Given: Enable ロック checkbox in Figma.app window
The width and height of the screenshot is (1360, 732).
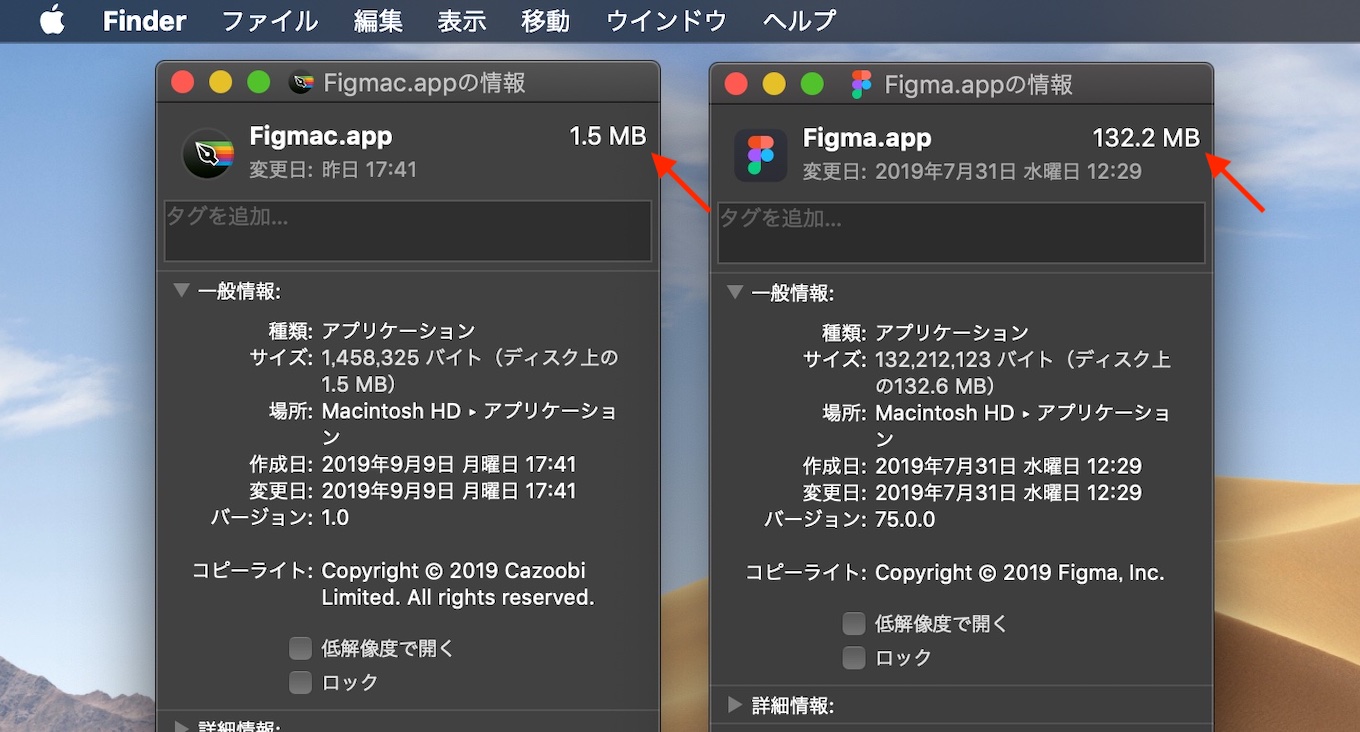Looking at the screenshot, I should [x=853, y=657].
